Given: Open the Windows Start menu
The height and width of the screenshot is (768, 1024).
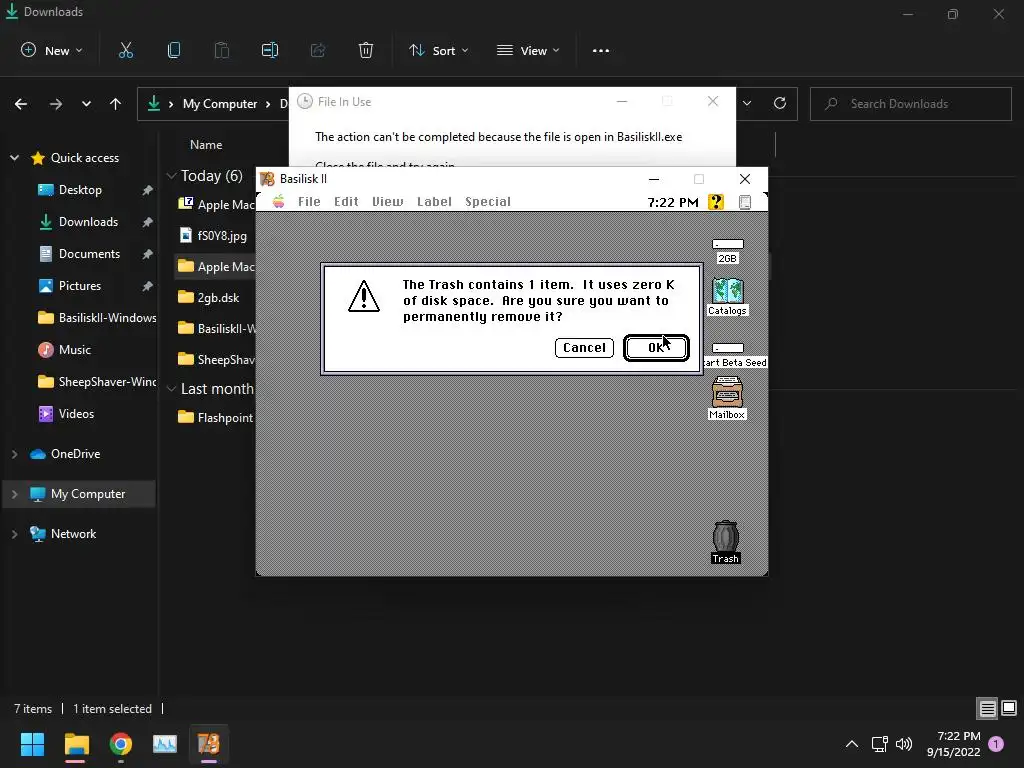Looking at the screenshot, I should [x=32, y=744].
